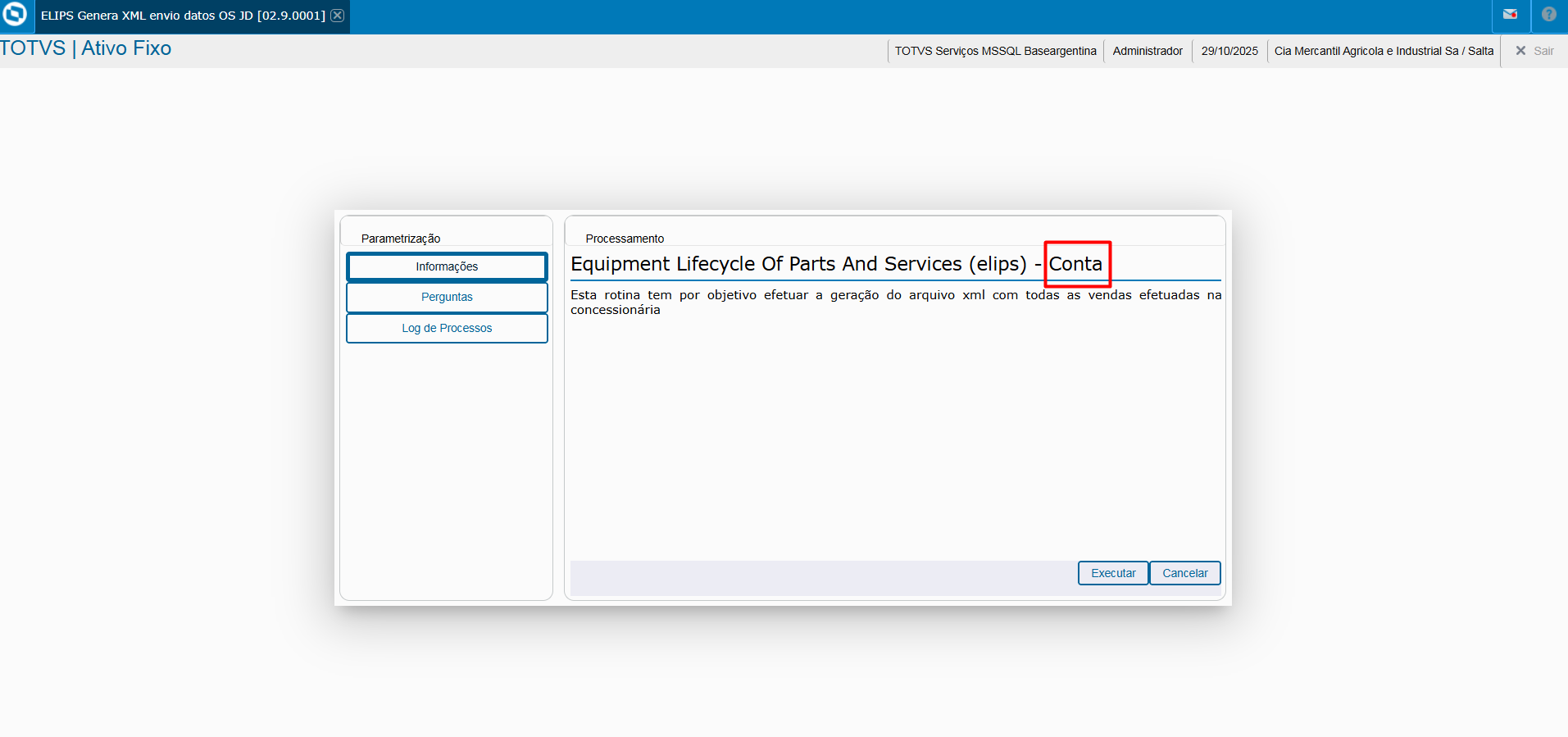Close the ELIPS Genera XML tab
The height and width of the screenshot is (737, 1568).
[337, 16]
